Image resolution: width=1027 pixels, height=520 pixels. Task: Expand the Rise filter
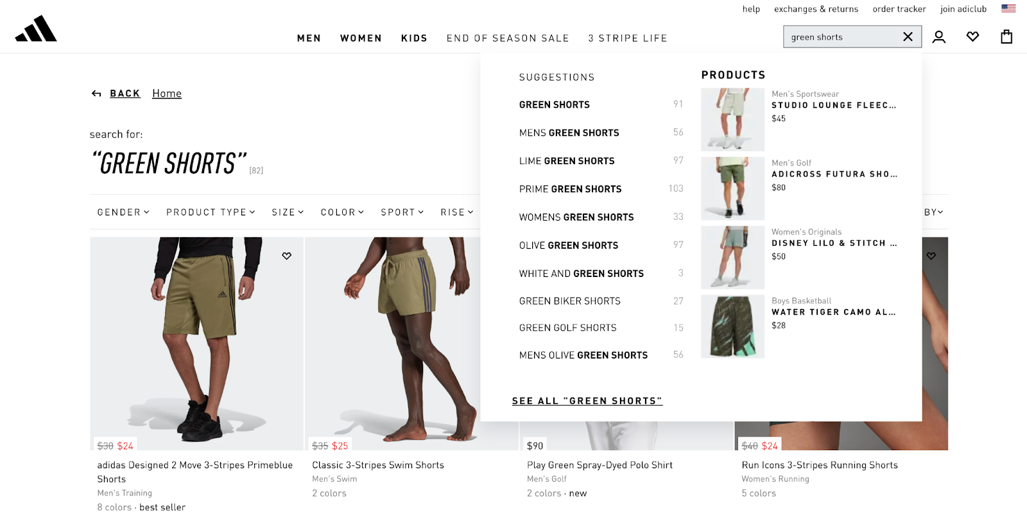(x=457, y=212)
